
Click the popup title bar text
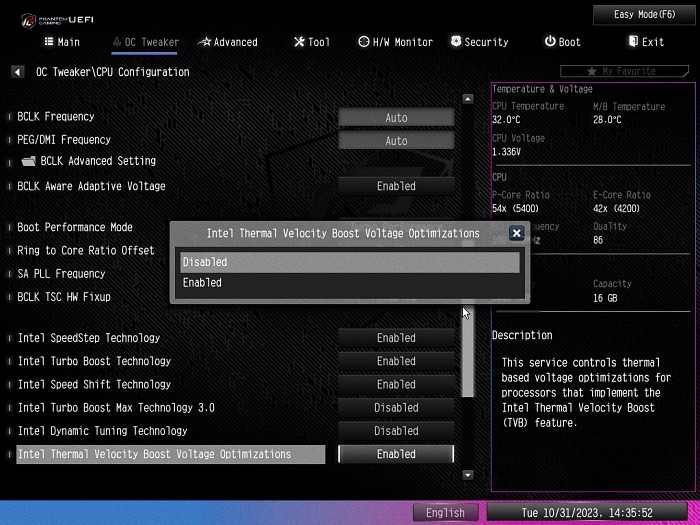[343, 233]
